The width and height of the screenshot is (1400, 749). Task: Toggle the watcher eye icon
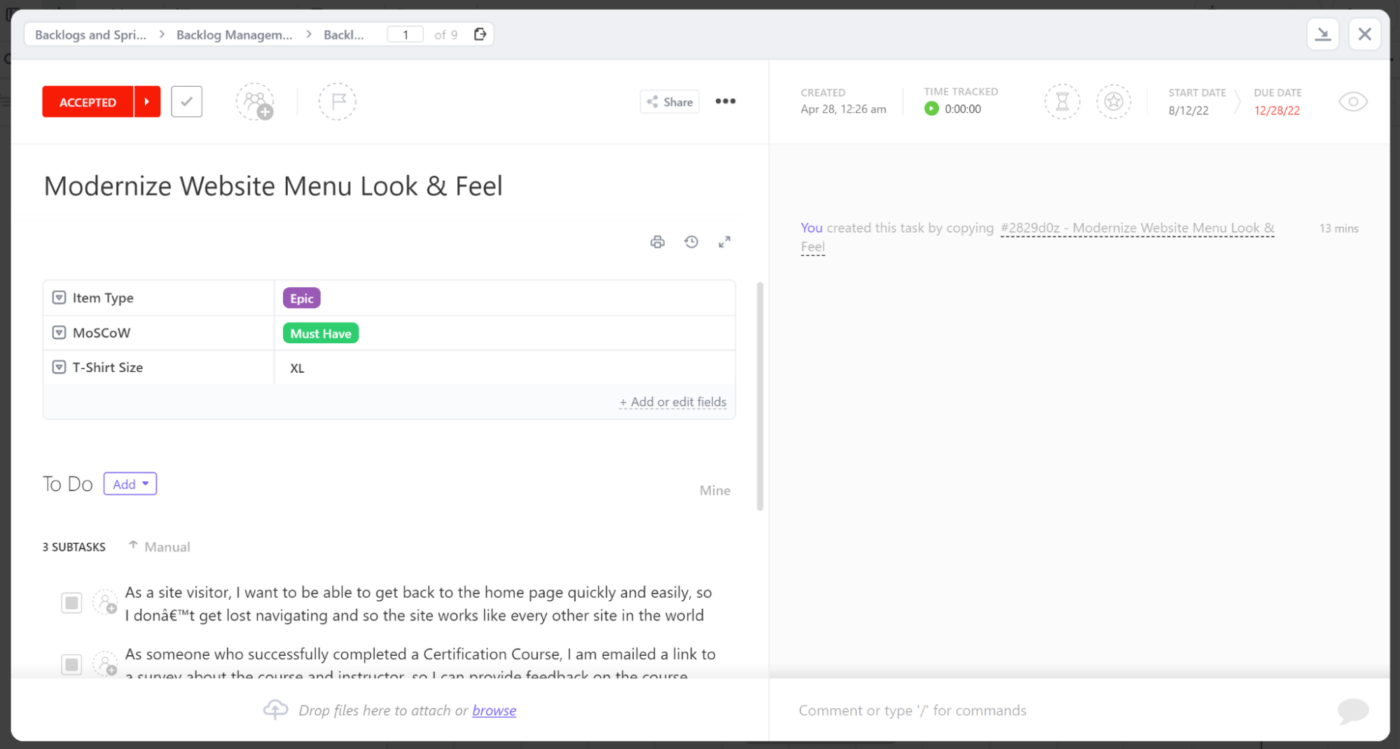(x=1353, y=102)
